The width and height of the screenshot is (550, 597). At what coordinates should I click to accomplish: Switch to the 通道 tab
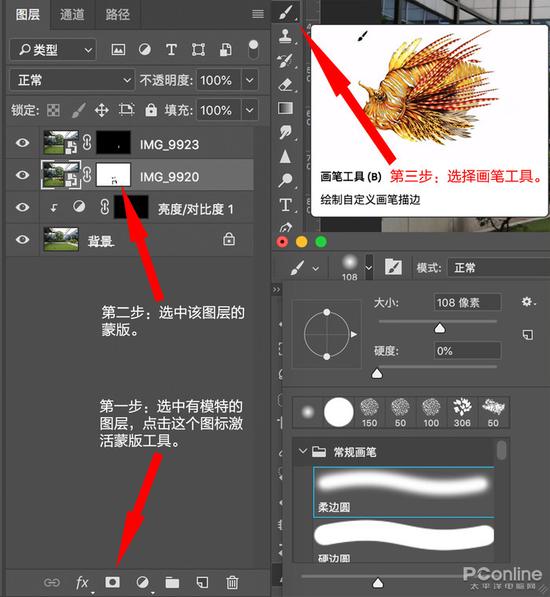(x=72, y=14)
